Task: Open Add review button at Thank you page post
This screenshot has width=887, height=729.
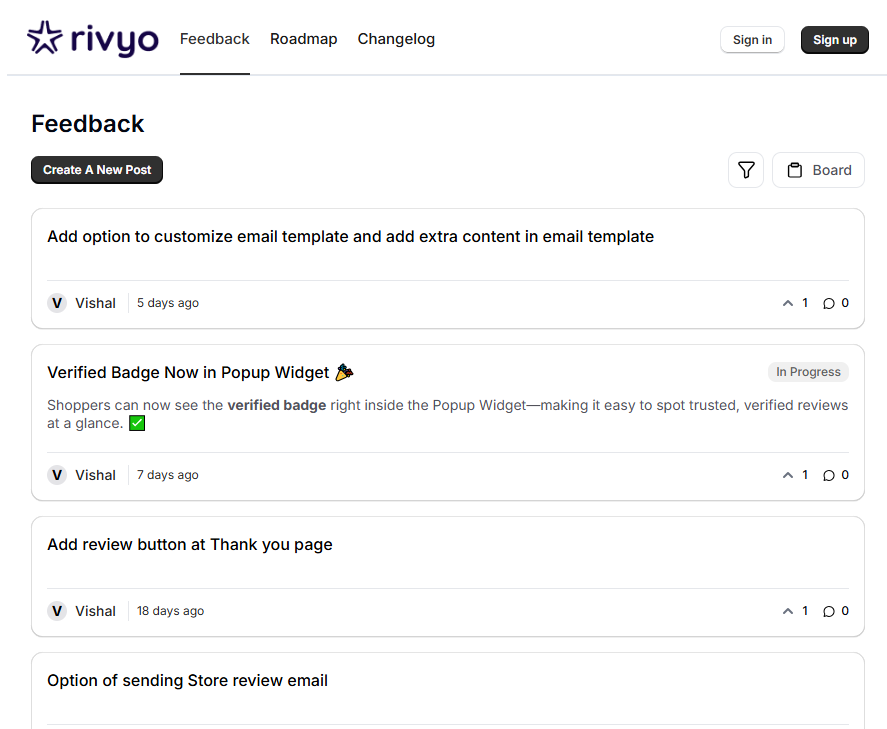Action: 190,544
